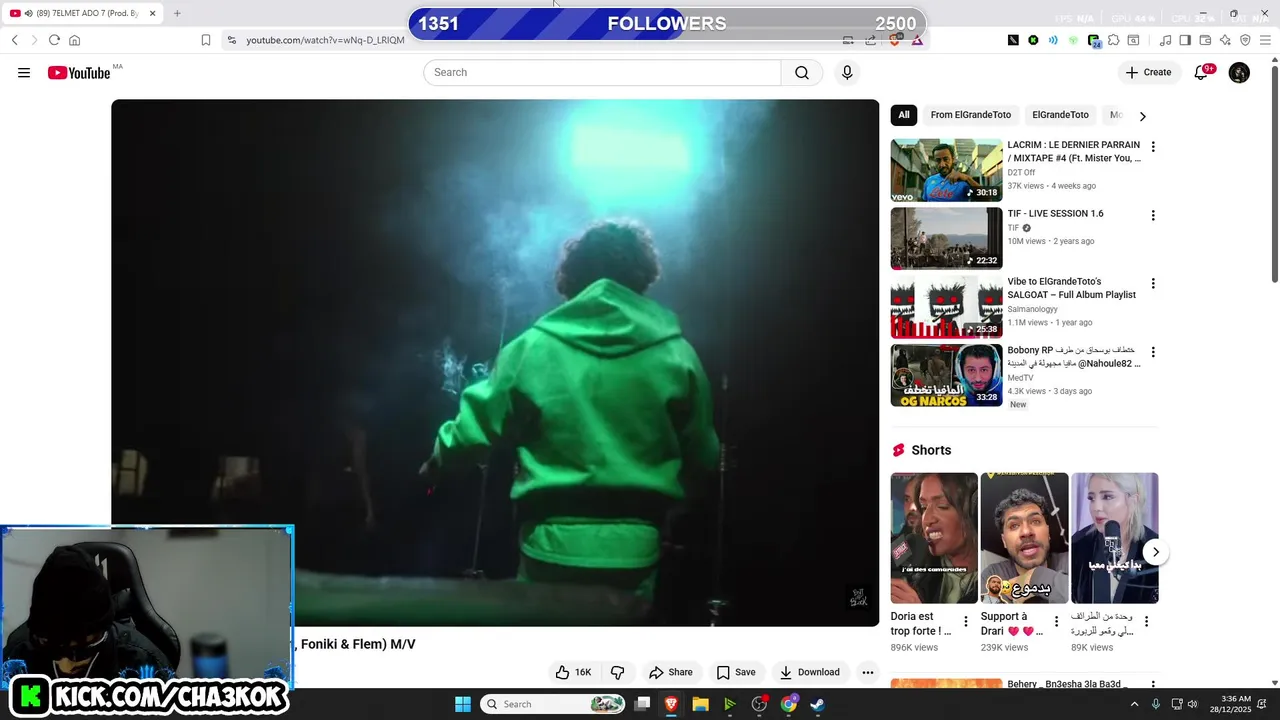Click the video player area
1280x720 pixels.
[495, 363]
